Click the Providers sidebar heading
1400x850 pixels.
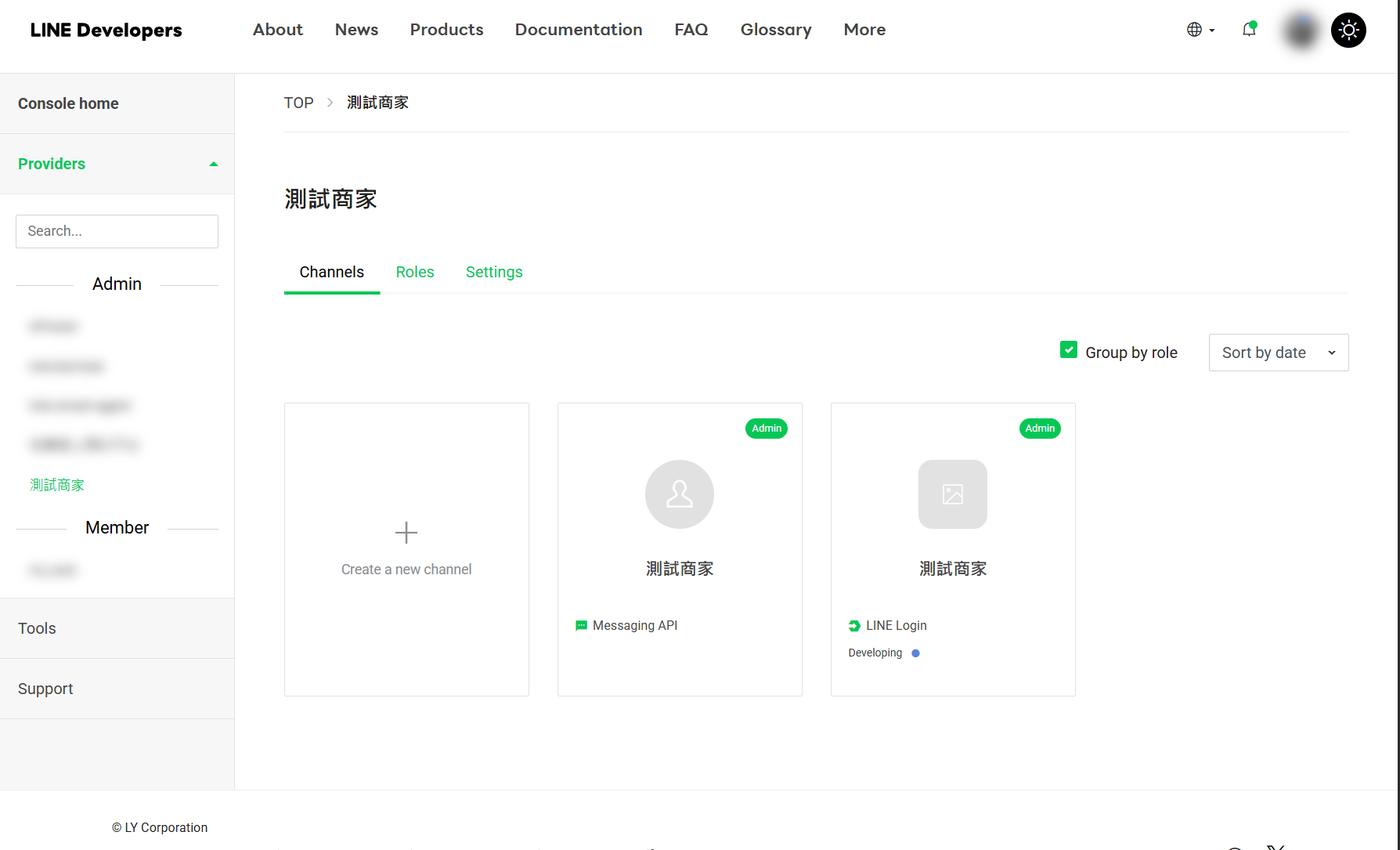[x=52, y=164]
